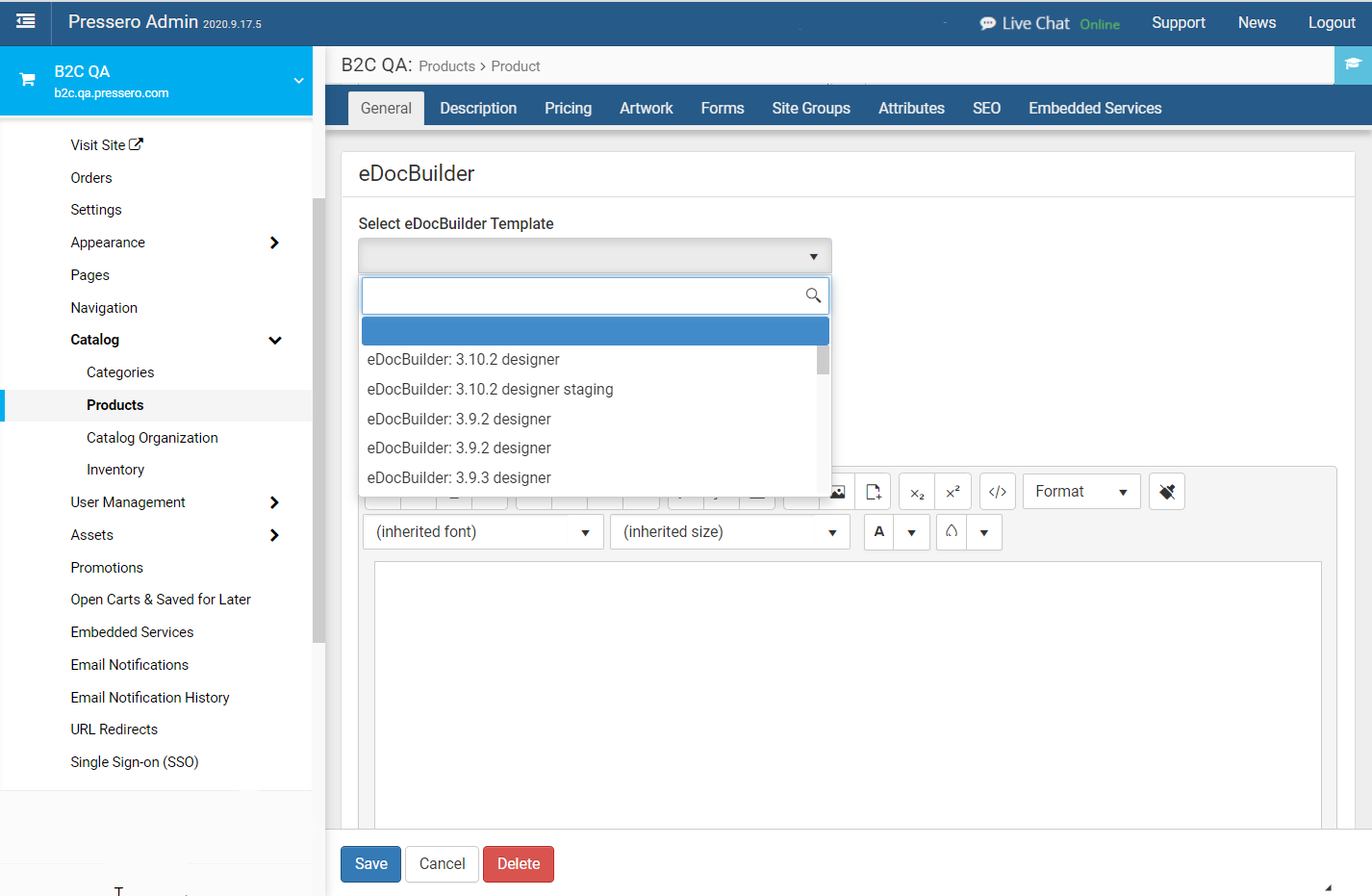This screenshot has width=1372, height=896.
Task: Click the Visit Site external link icon
Action: coord(137,144)
